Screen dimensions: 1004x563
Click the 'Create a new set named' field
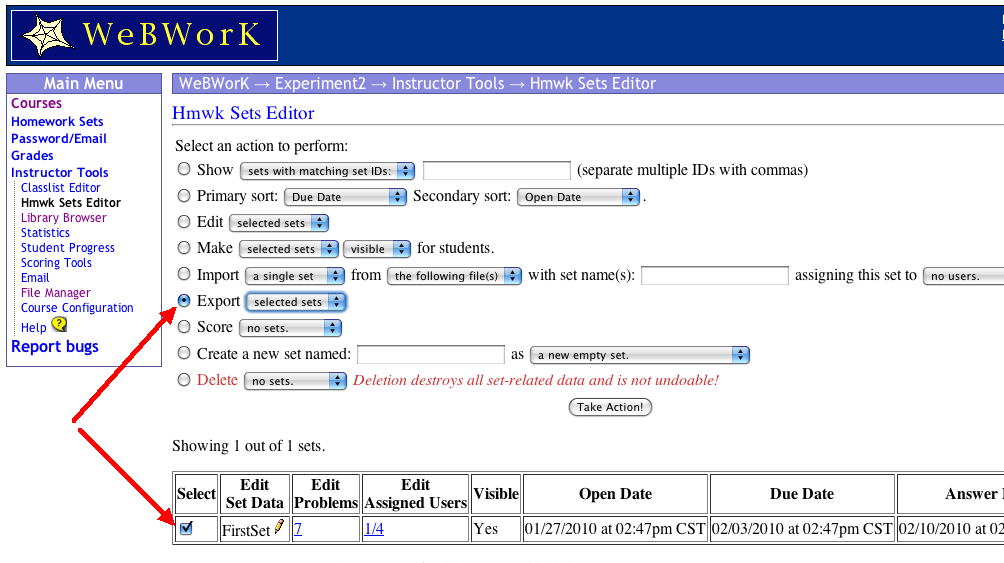(431, 354)
